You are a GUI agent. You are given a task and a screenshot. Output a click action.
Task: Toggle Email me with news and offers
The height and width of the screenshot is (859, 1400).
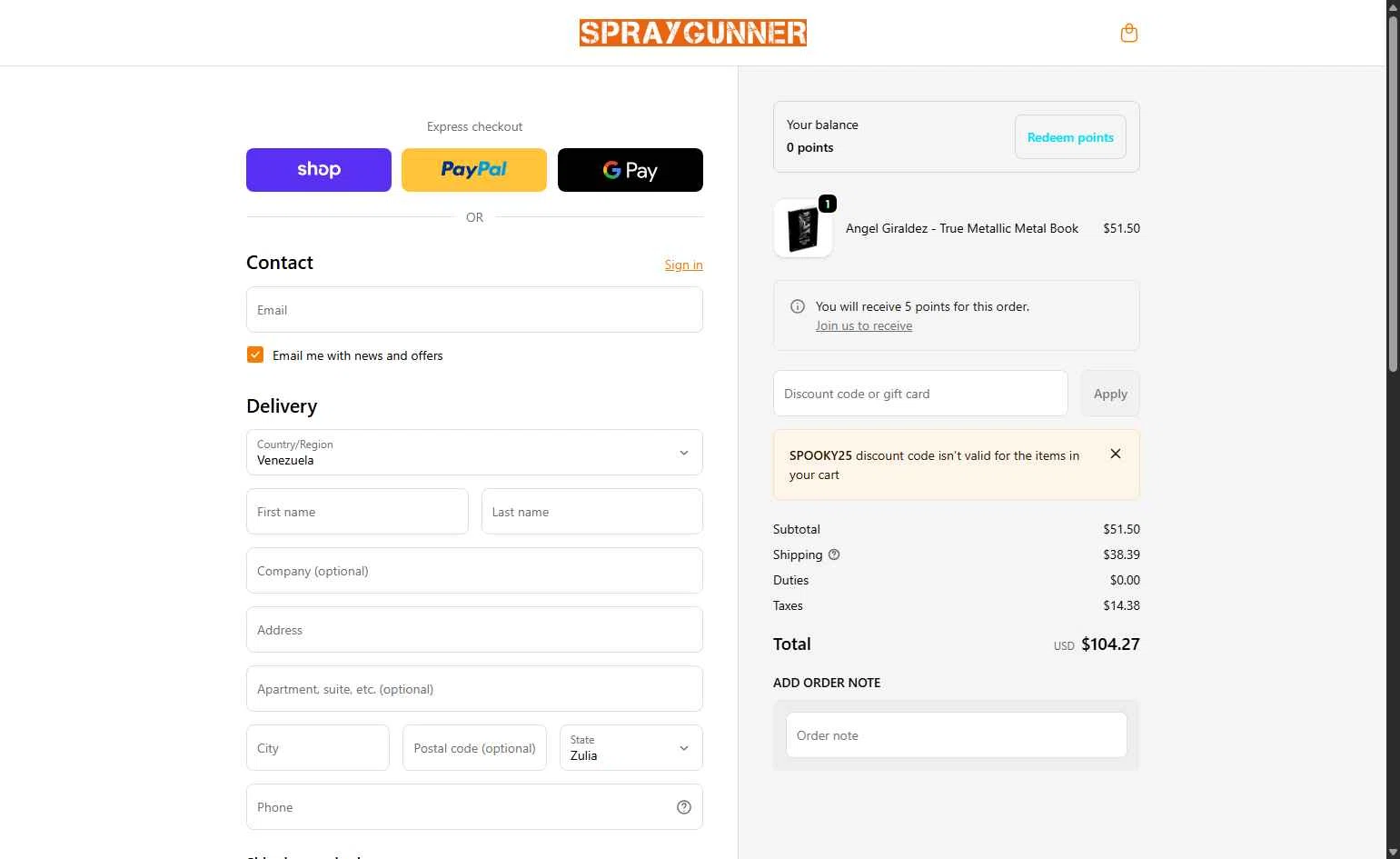coord(255,355)
